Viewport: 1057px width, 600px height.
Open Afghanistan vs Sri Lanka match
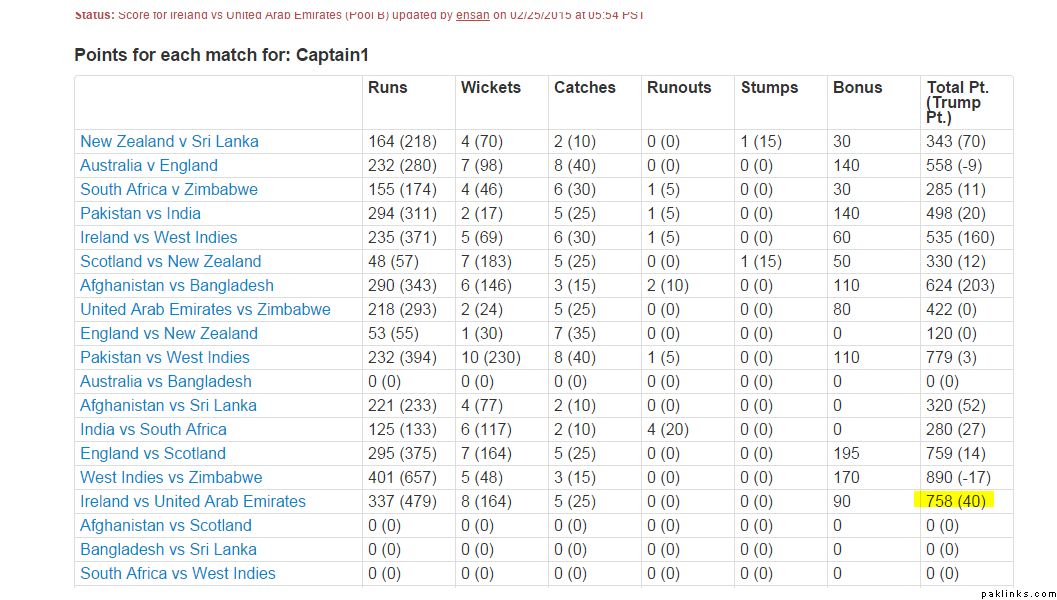pyautogui.click(x=168, y=406)
